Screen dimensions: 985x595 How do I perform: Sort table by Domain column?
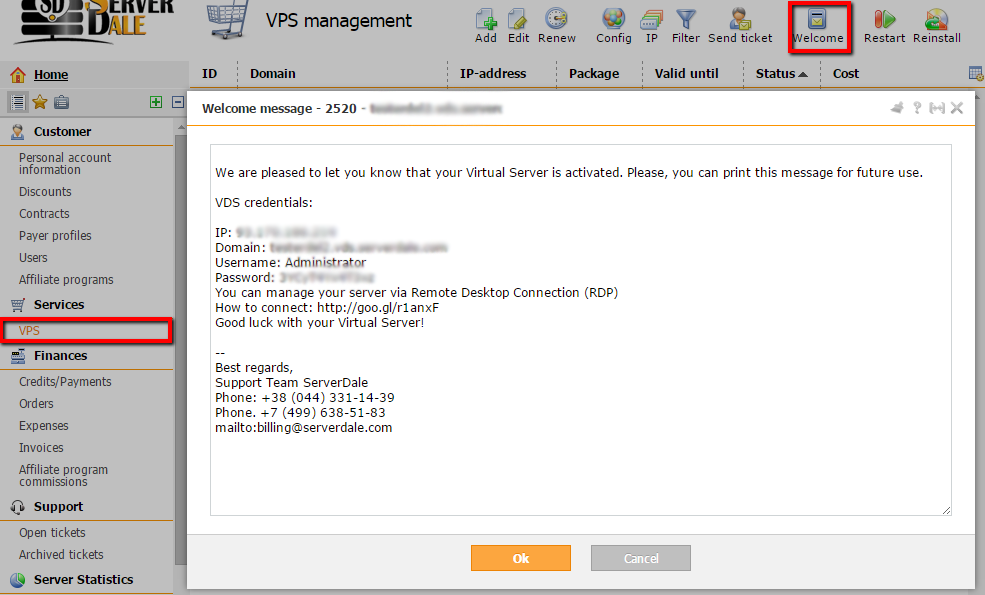coord(273,74)
